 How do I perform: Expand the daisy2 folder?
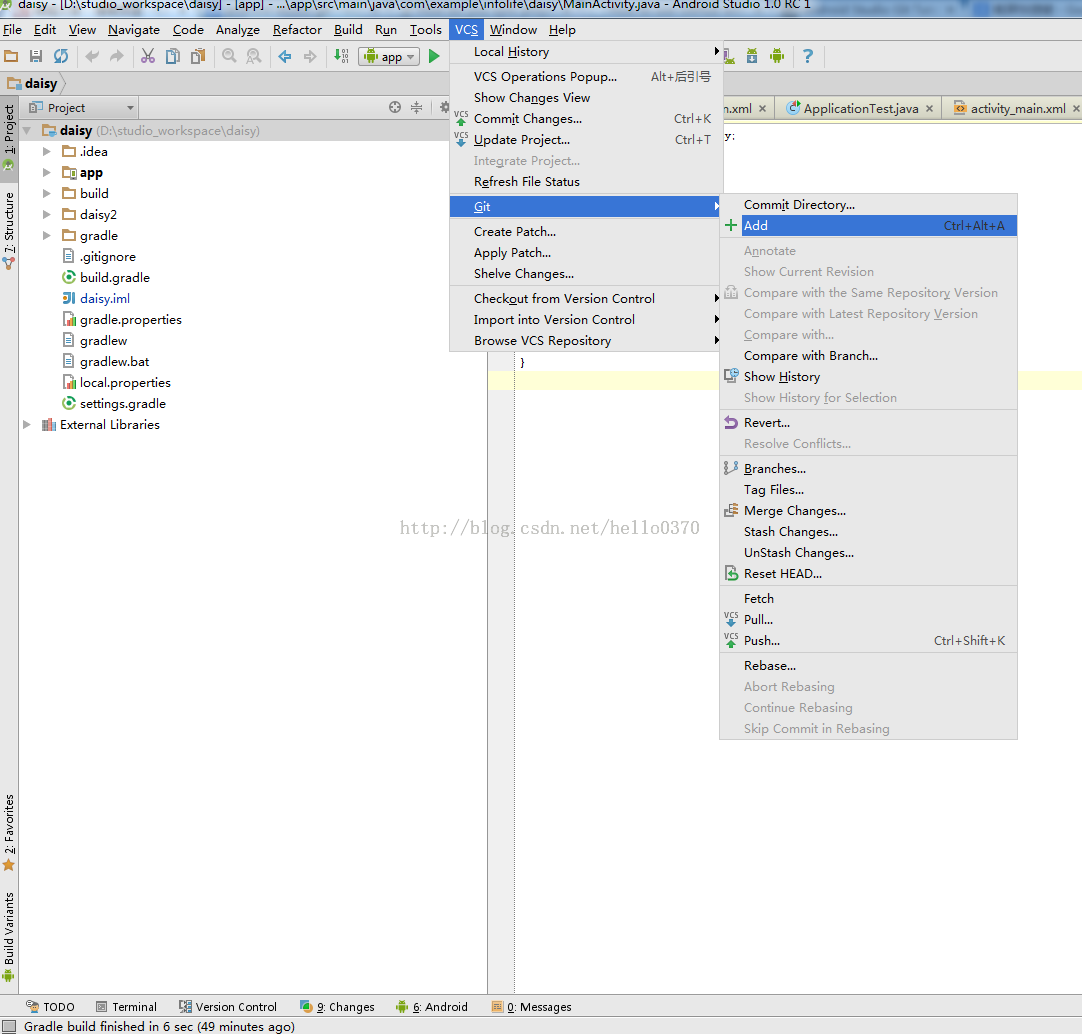click(47, 215)
